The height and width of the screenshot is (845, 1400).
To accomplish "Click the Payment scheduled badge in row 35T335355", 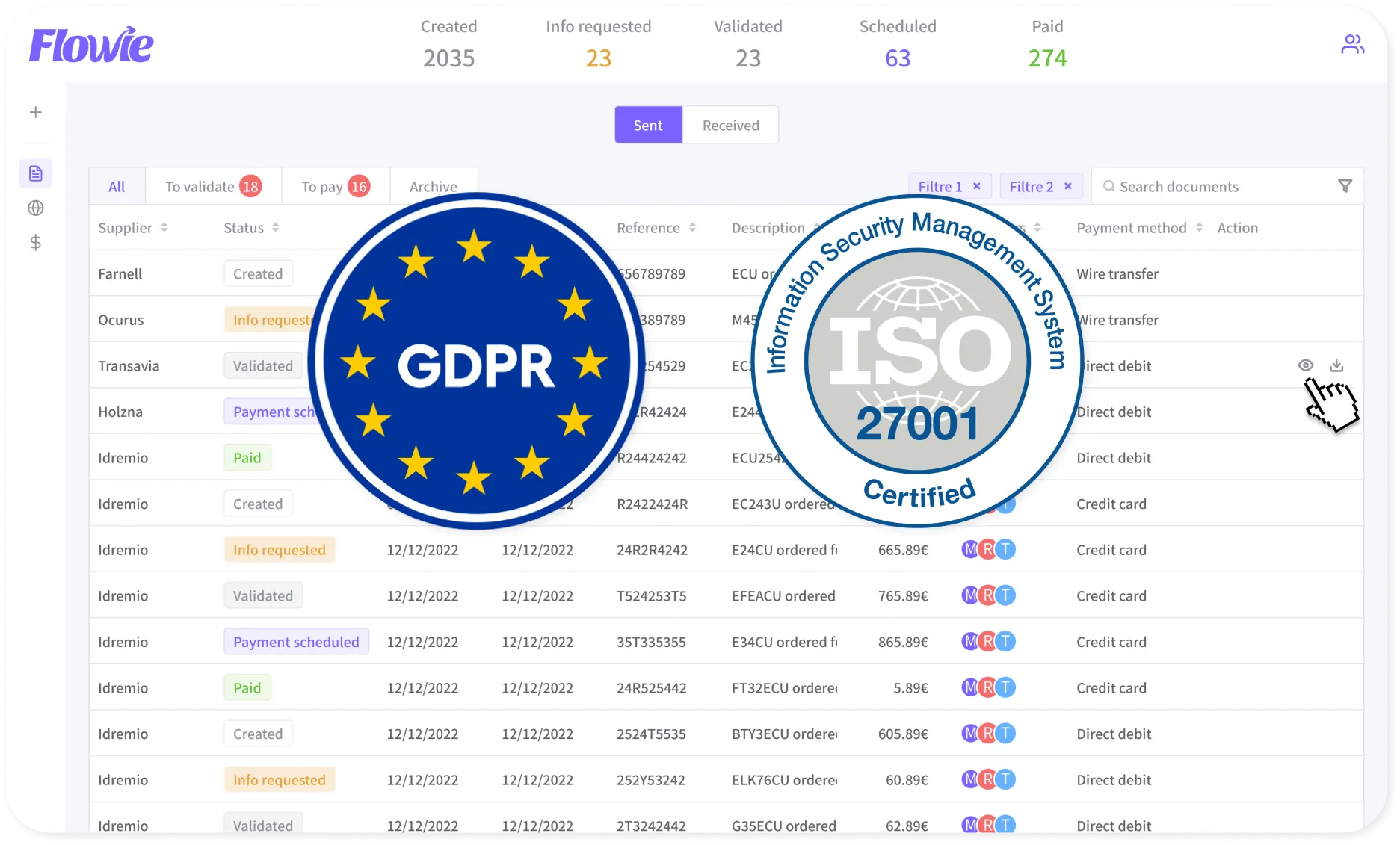I will 296,642.
